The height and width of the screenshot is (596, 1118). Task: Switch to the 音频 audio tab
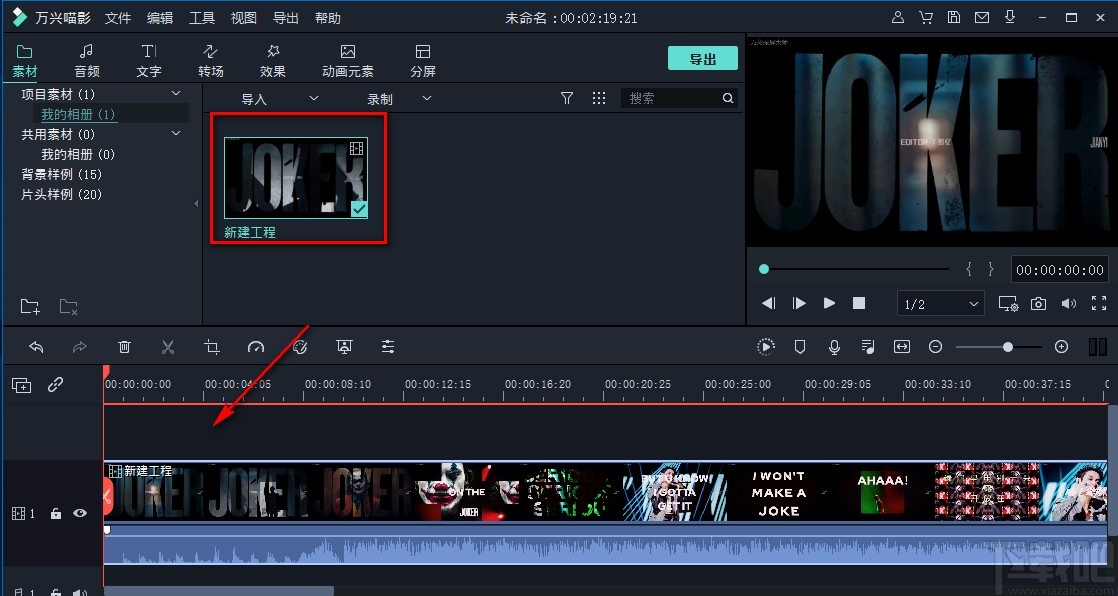(x=86, y=58)
